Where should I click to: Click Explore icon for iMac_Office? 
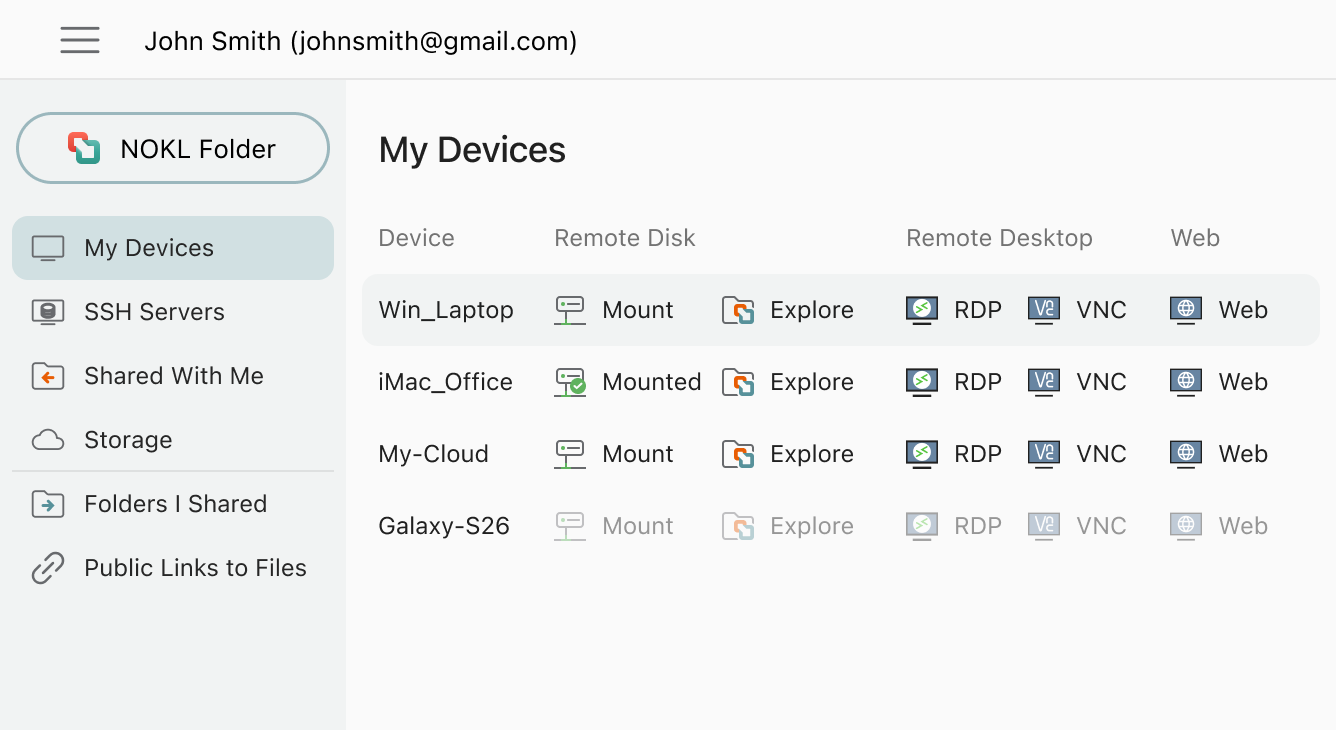(738, 382)
